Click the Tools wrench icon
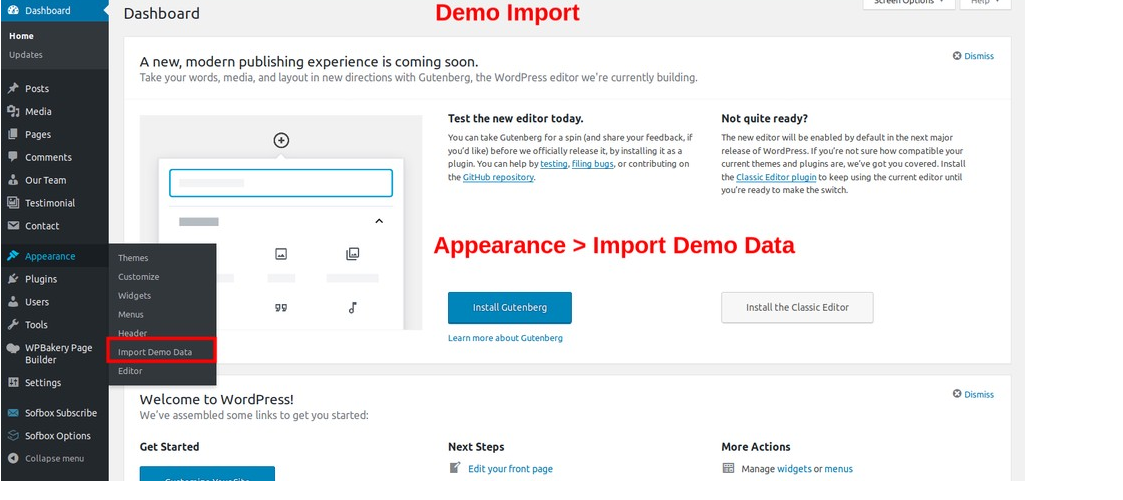The height and width of the screenshot is (500, 1123). click(13, 325)
